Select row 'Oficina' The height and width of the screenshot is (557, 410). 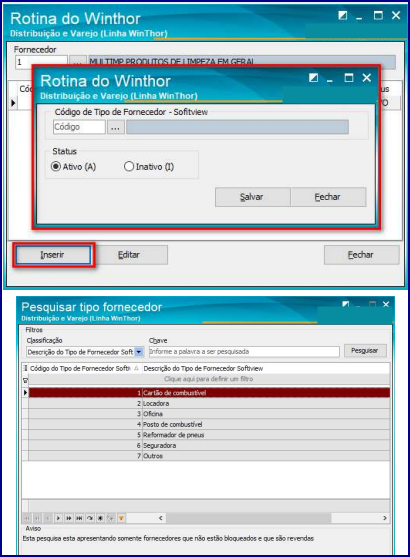(209, 414)
